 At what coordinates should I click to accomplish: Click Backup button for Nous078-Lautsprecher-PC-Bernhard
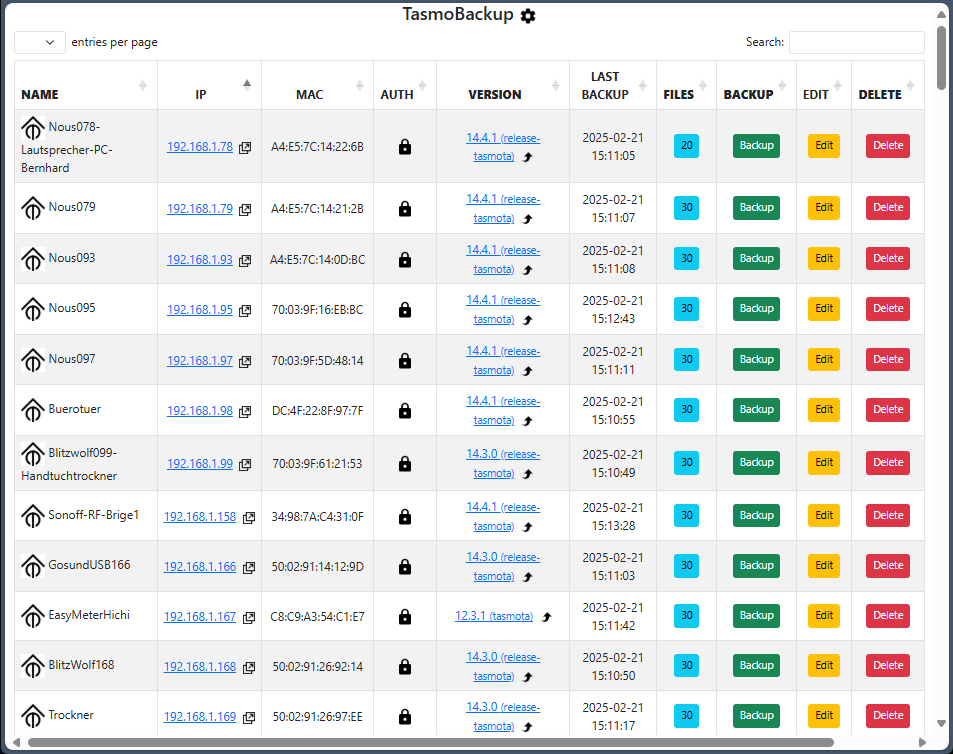coord(756,146)
